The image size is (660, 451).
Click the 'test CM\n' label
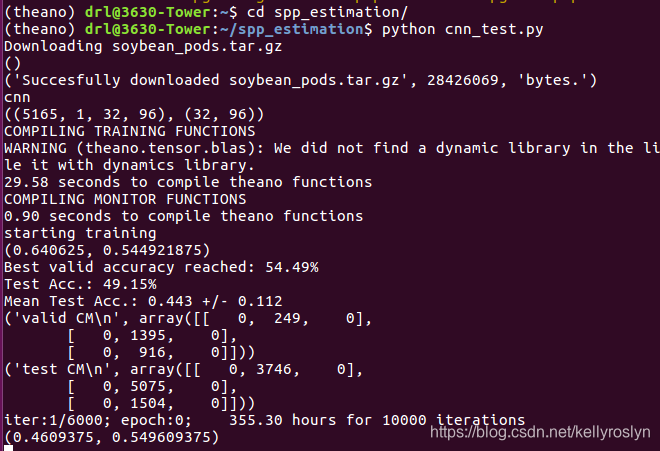coord(62,369)
